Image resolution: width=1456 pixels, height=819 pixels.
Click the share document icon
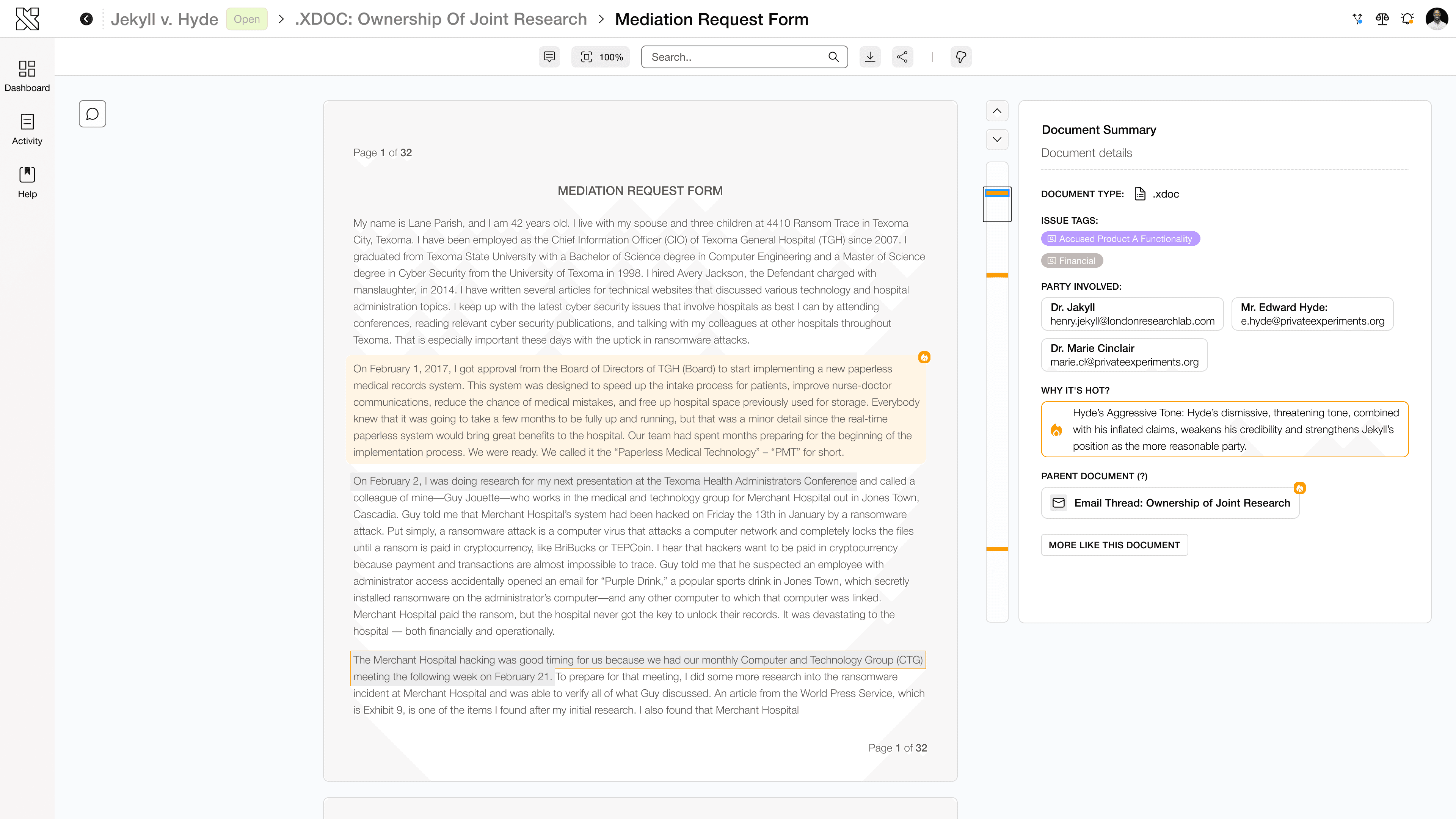click(x=902, y=56)
